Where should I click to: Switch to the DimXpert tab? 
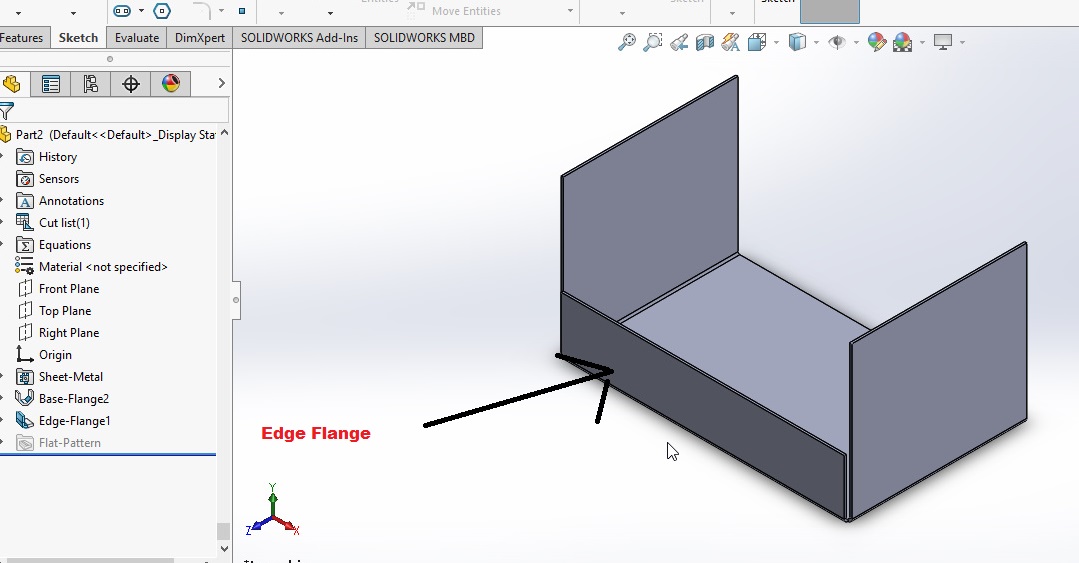(200, 38)
